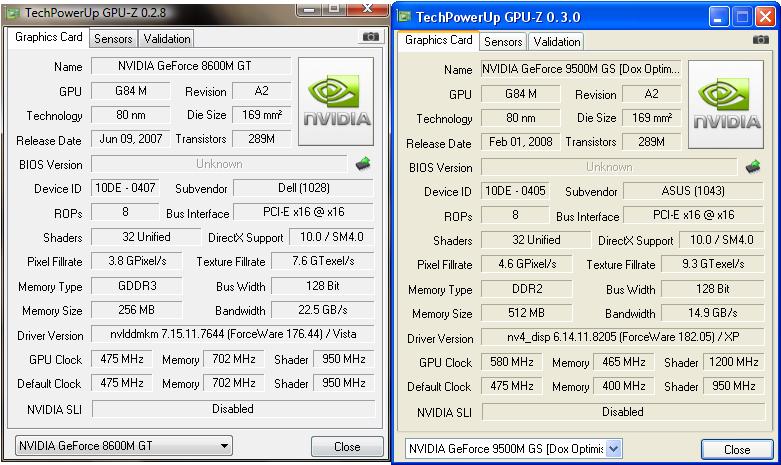Click Subvendor value Dell (1028)
Screen dimensions: 781x465
click(x=303, y=188)
